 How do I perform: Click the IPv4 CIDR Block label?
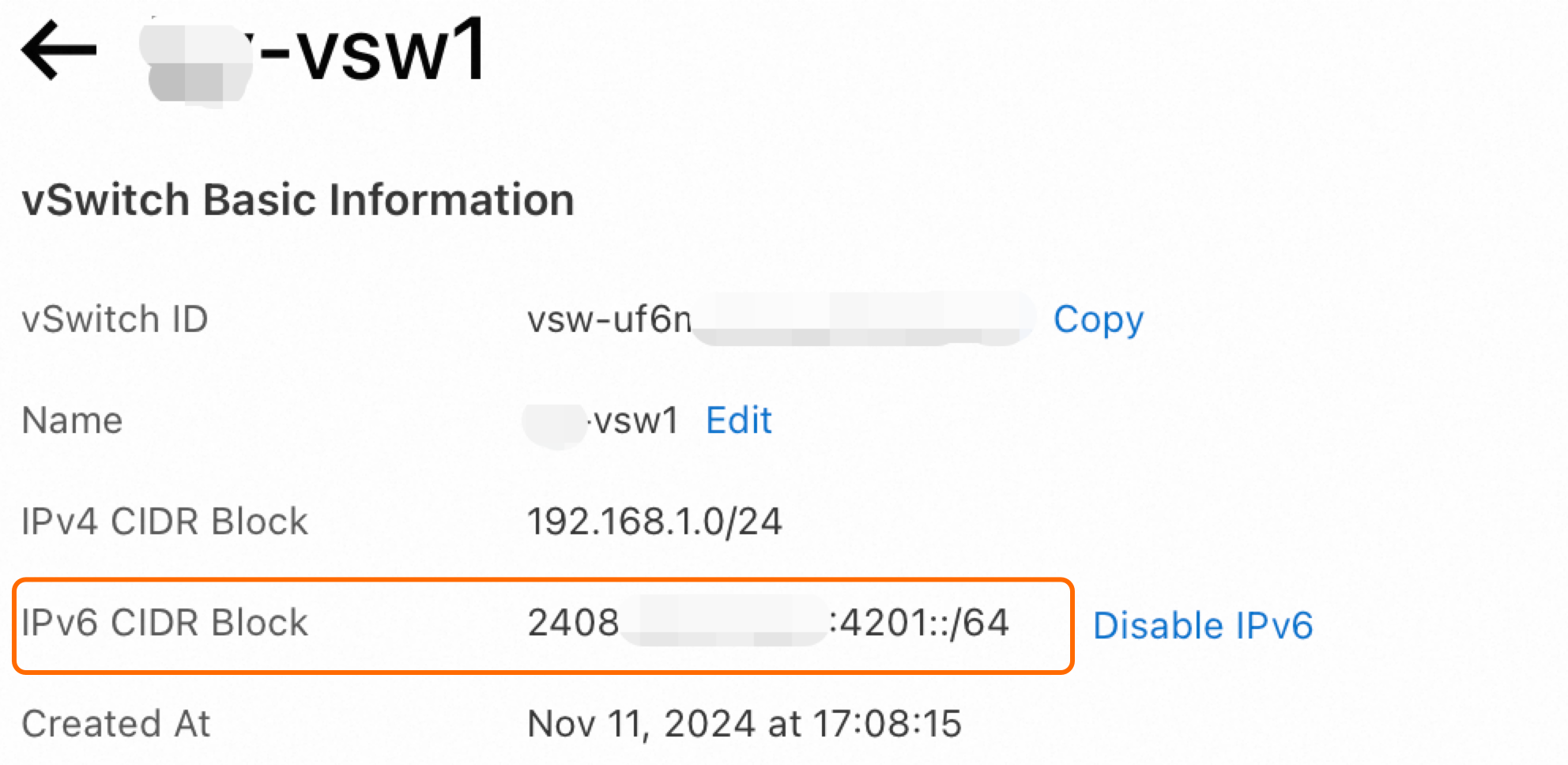click(x=164, y=522)
